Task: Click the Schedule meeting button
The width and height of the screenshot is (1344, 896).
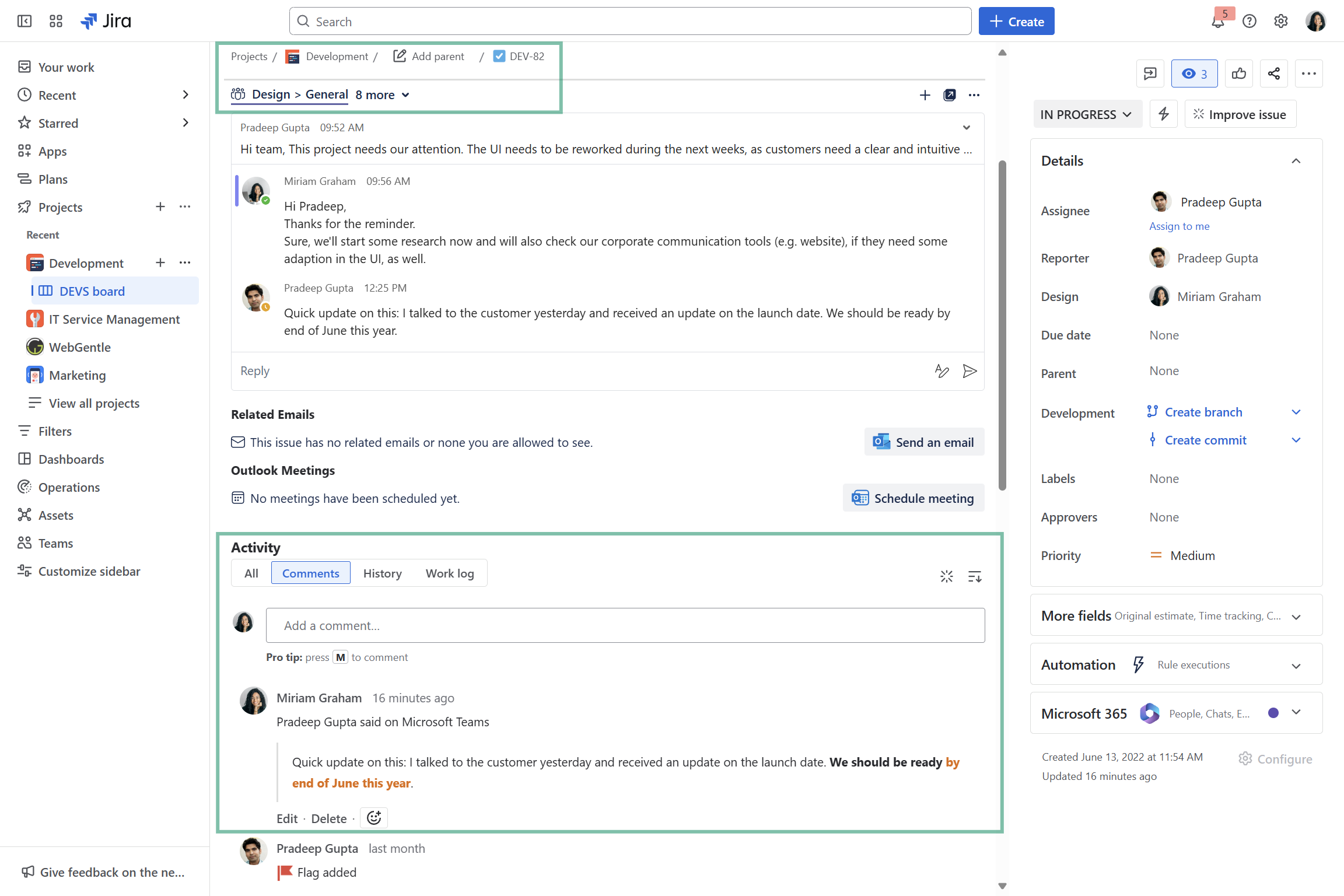Action: [914, 498]
